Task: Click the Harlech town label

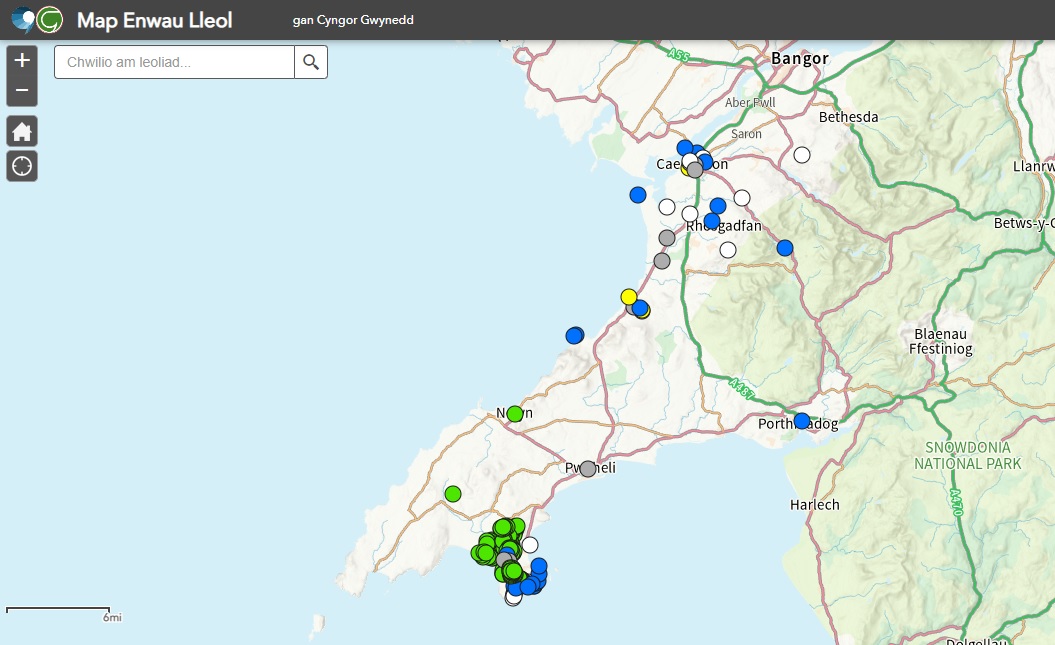Action: 815,505
